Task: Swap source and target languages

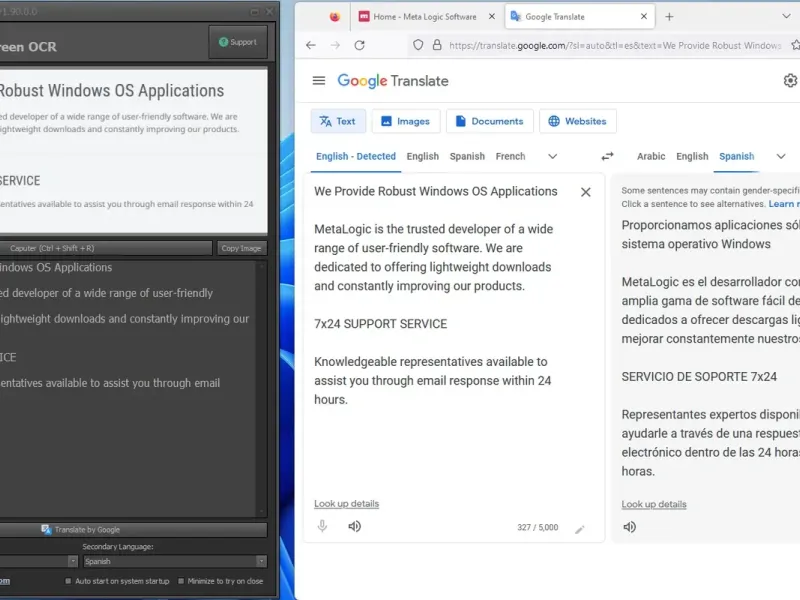Action: coord(607,156)
